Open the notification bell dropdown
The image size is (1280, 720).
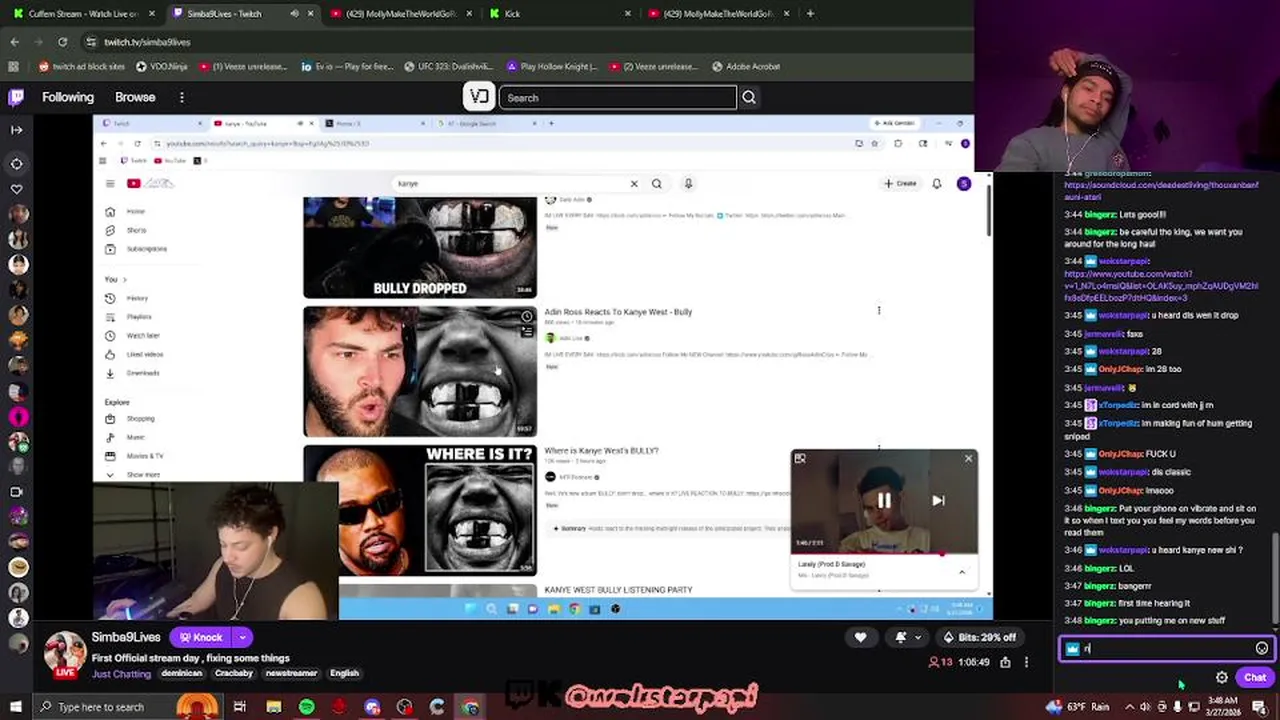click(x=908, y=637)
